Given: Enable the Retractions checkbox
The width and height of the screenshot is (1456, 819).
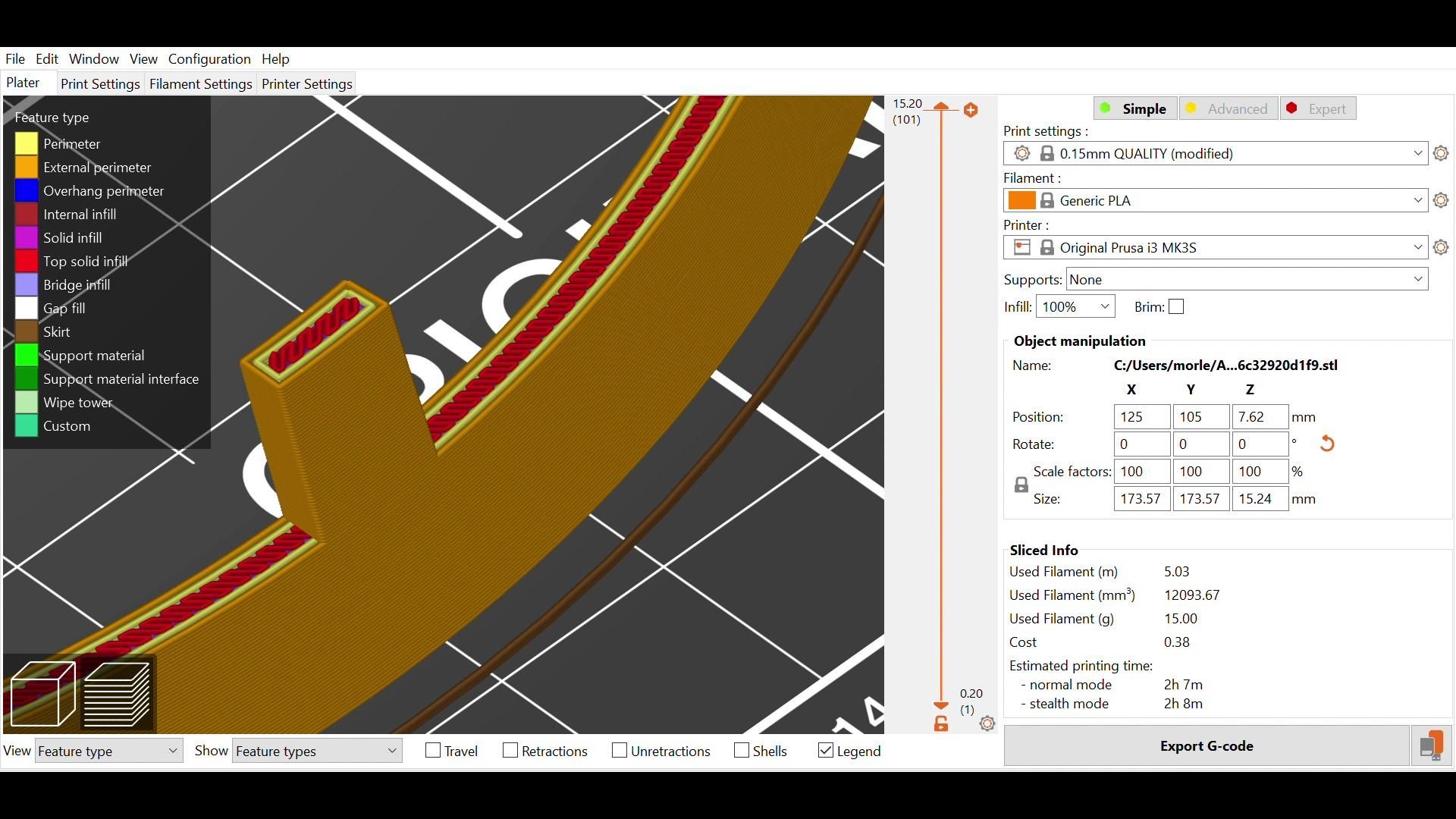Looking at the screenshot, I should pyautogui.click(x=510, y=751).
